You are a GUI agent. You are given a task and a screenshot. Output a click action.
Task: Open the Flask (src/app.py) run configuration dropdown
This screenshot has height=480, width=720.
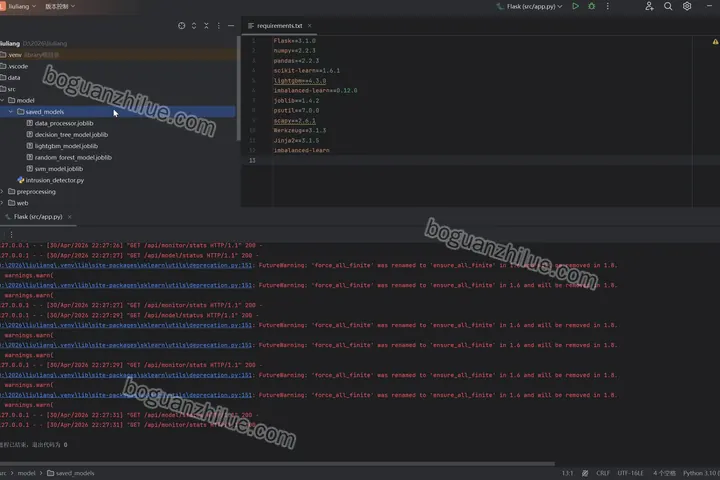tap(529, 6)
